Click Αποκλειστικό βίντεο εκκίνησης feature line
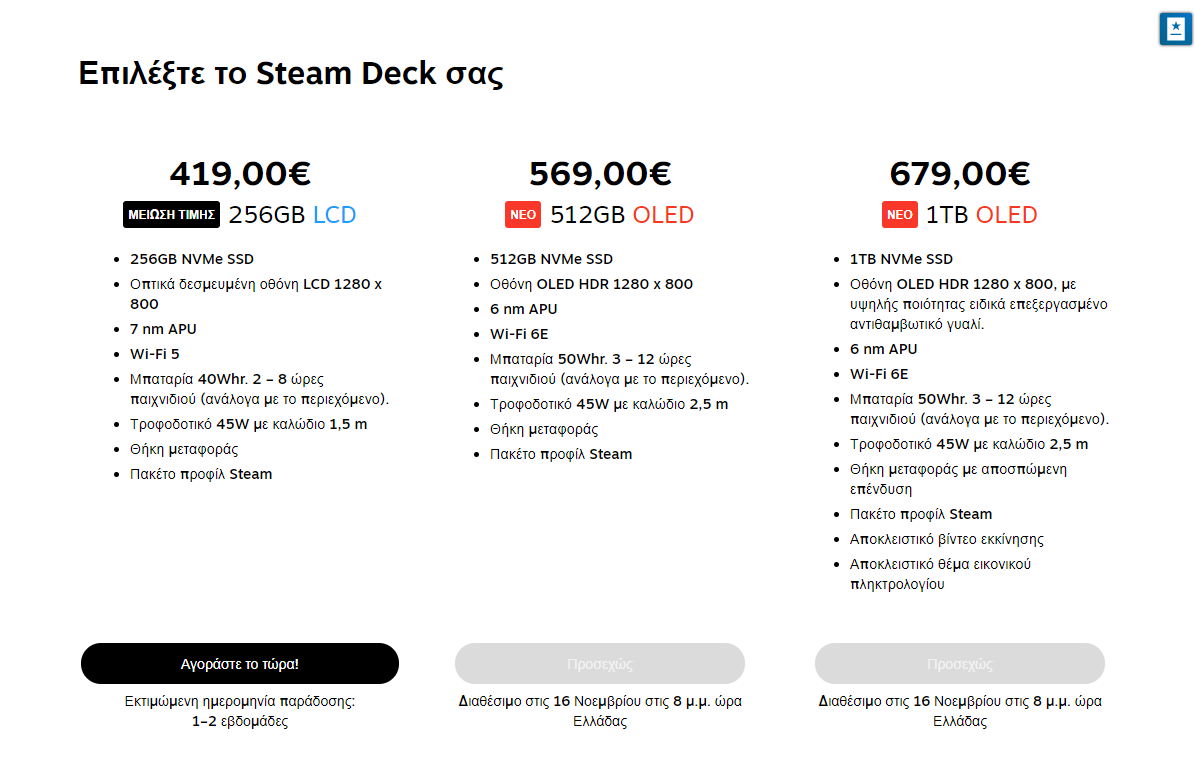 tap(947, 539)
